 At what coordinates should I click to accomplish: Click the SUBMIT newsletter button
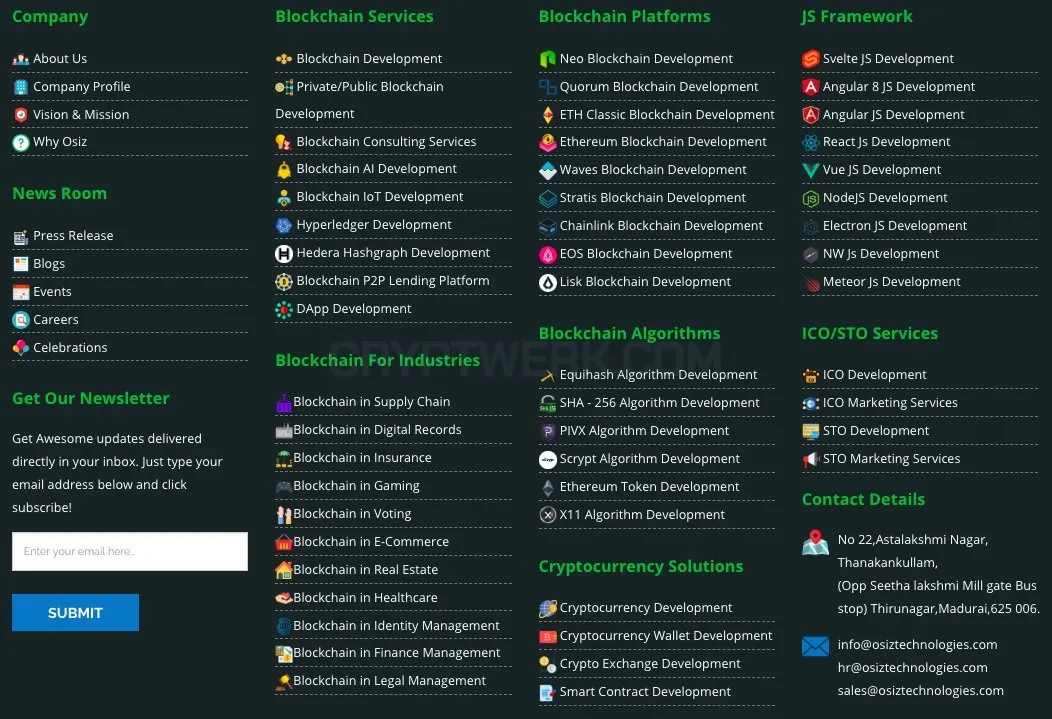[75, 612]
